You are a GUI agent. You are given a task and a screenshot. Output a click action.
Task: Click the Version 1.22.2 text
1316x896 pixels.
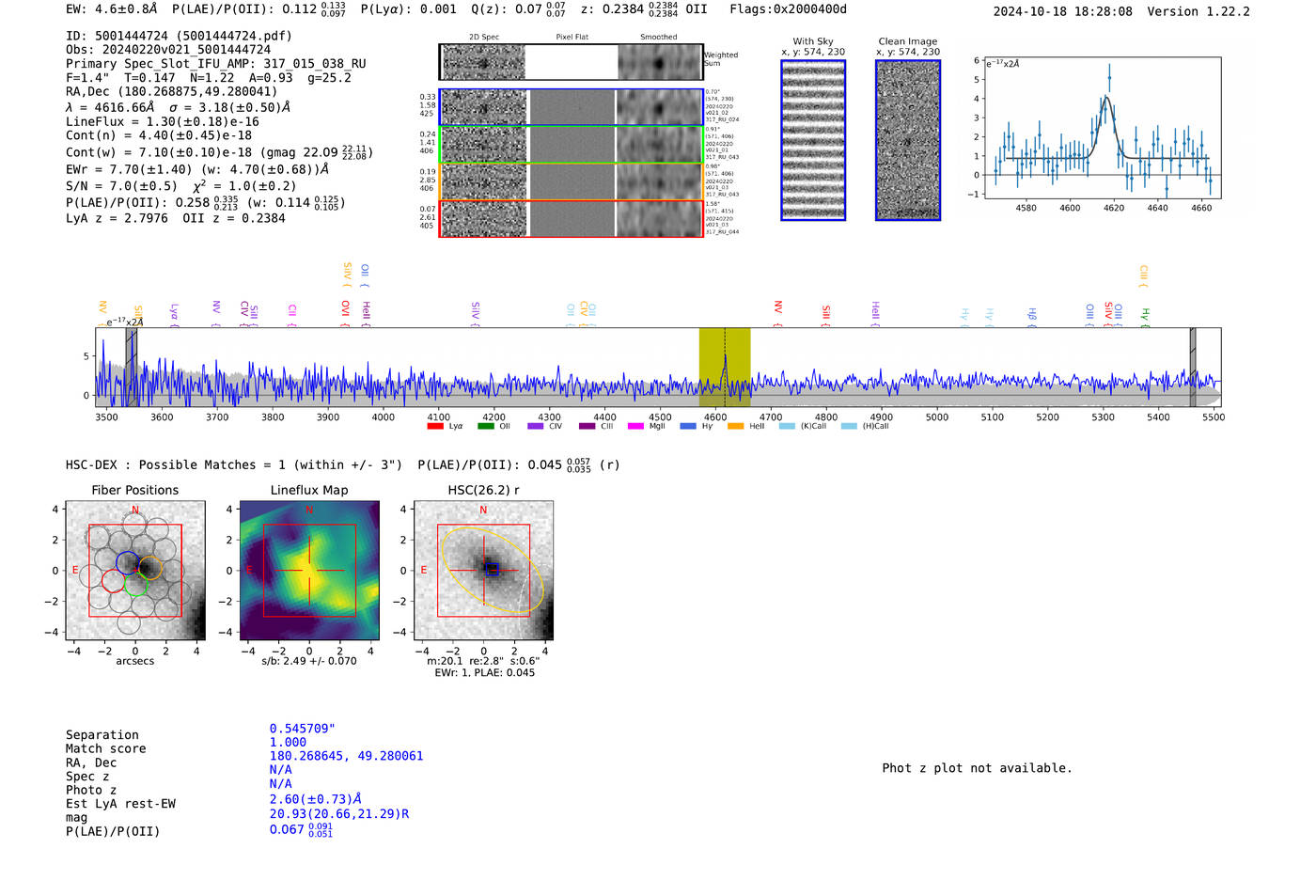tap(1198, 11)
